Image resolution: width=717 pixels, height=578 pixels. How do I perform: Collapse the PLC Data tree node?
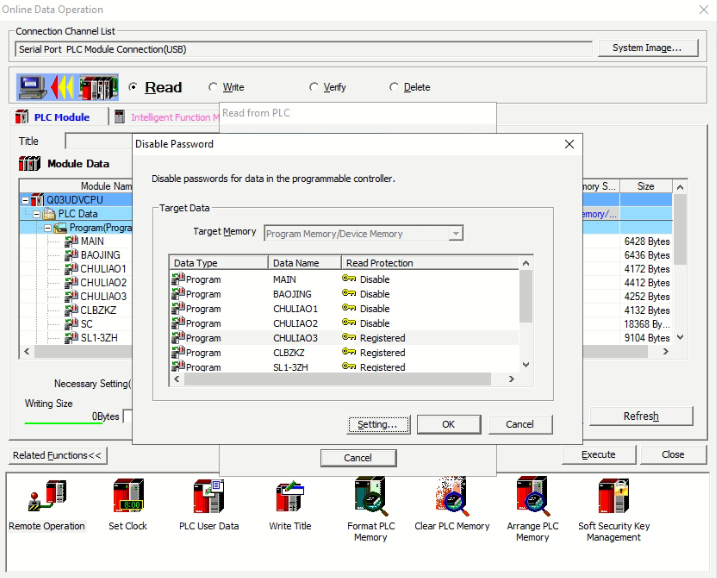[x=36, y=214]
